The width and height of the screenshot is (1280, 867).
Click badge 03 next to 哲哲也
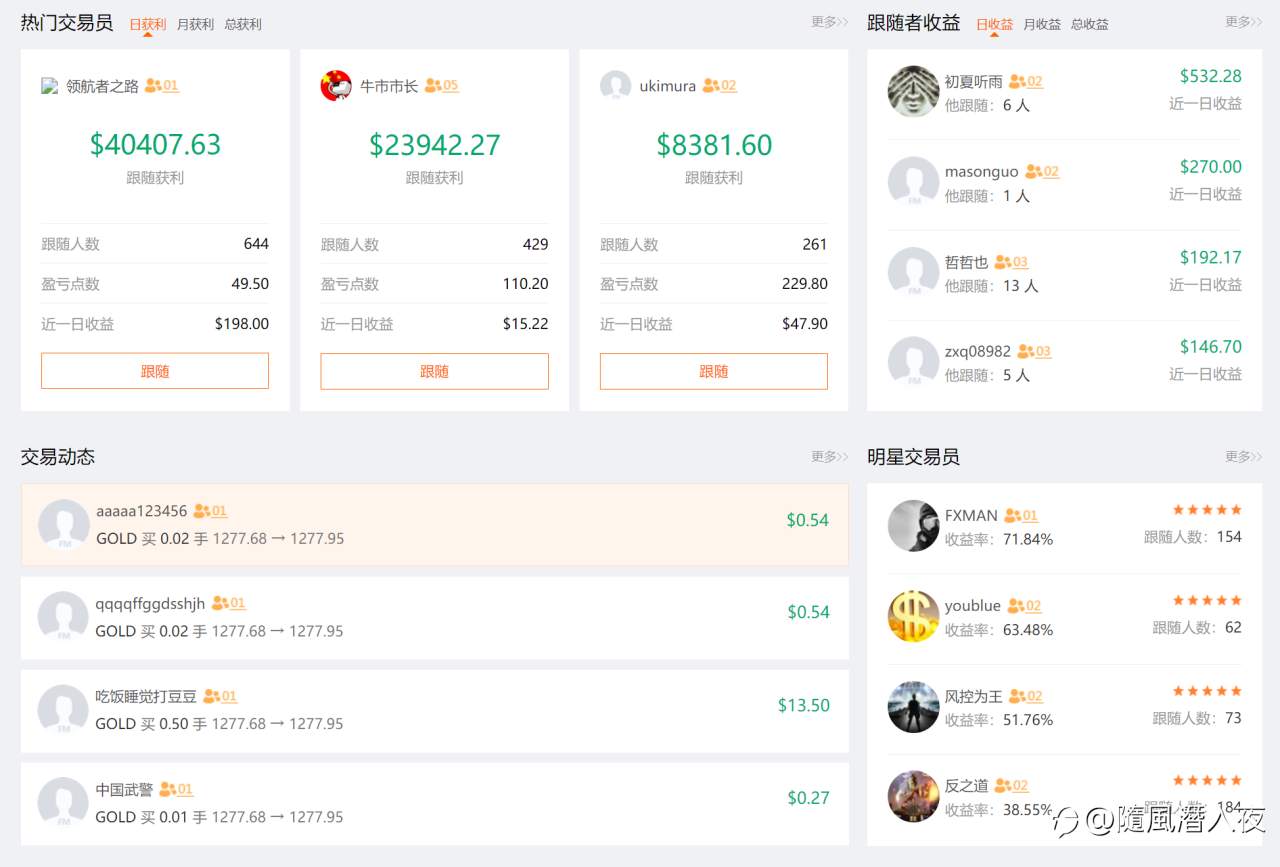[1011, 262]
